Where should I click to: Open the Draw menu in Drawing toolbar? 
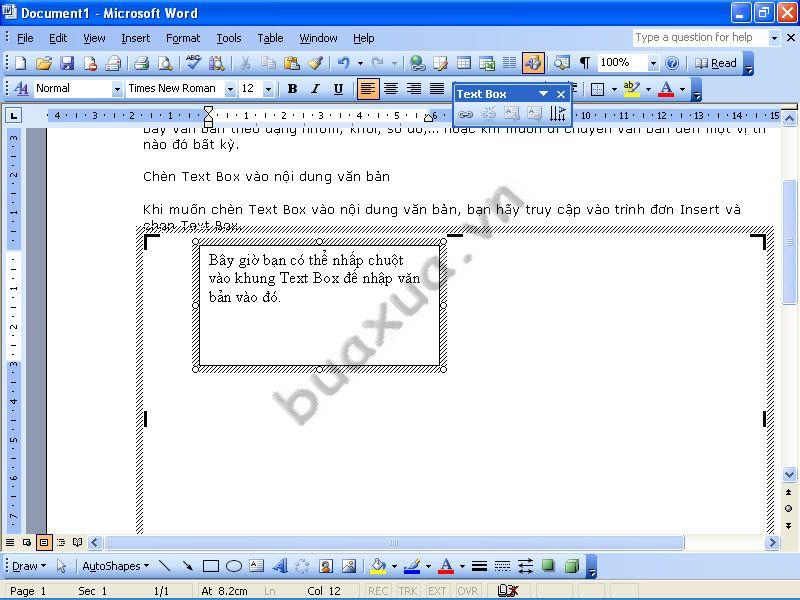(x=29, y=566)
